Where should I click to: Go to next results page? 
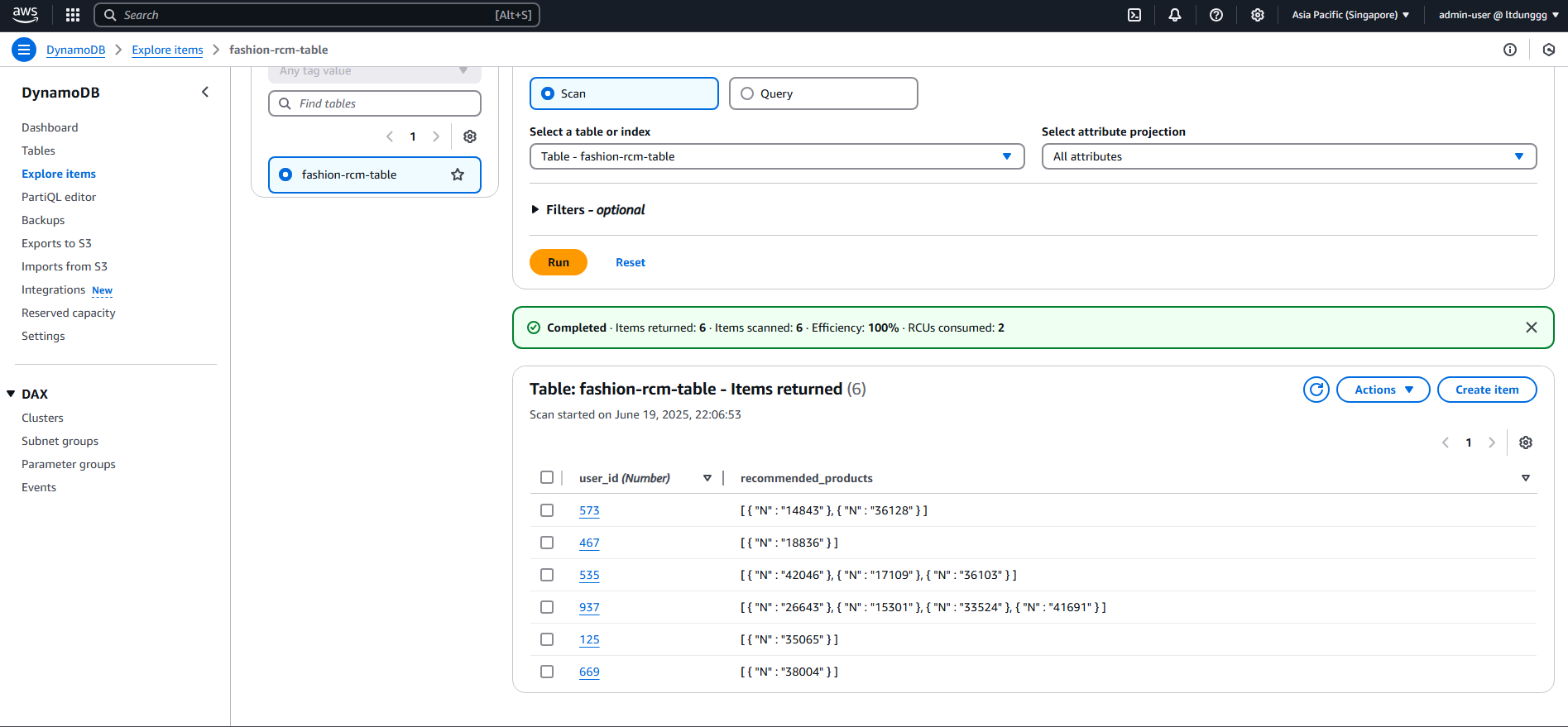[1492, 442]
